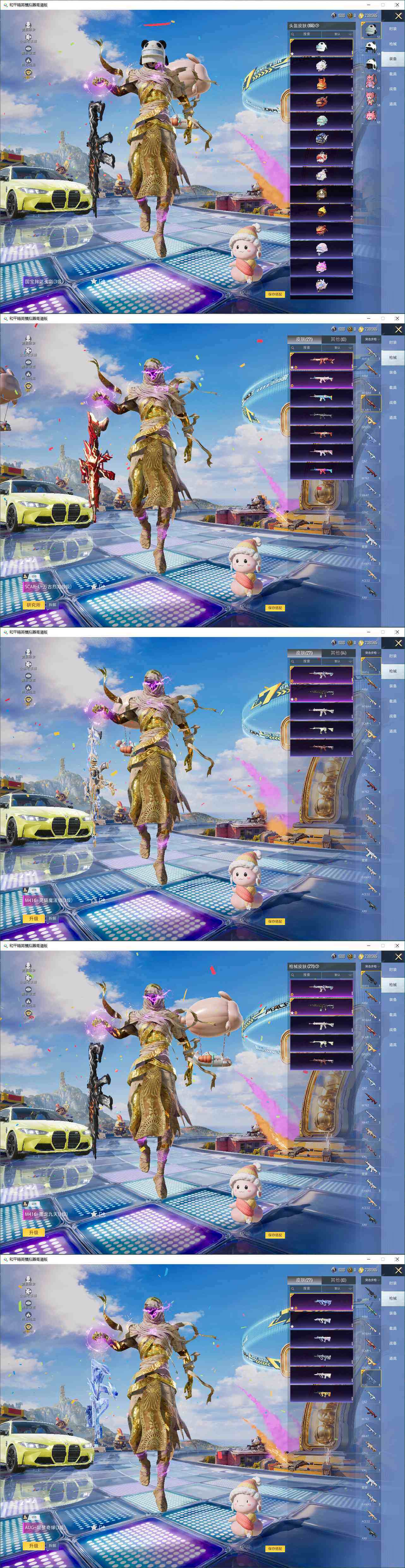Click 升级 in the M416-灵猫魔法 window
405x1568 pixels.
click(x=33, y=919)
